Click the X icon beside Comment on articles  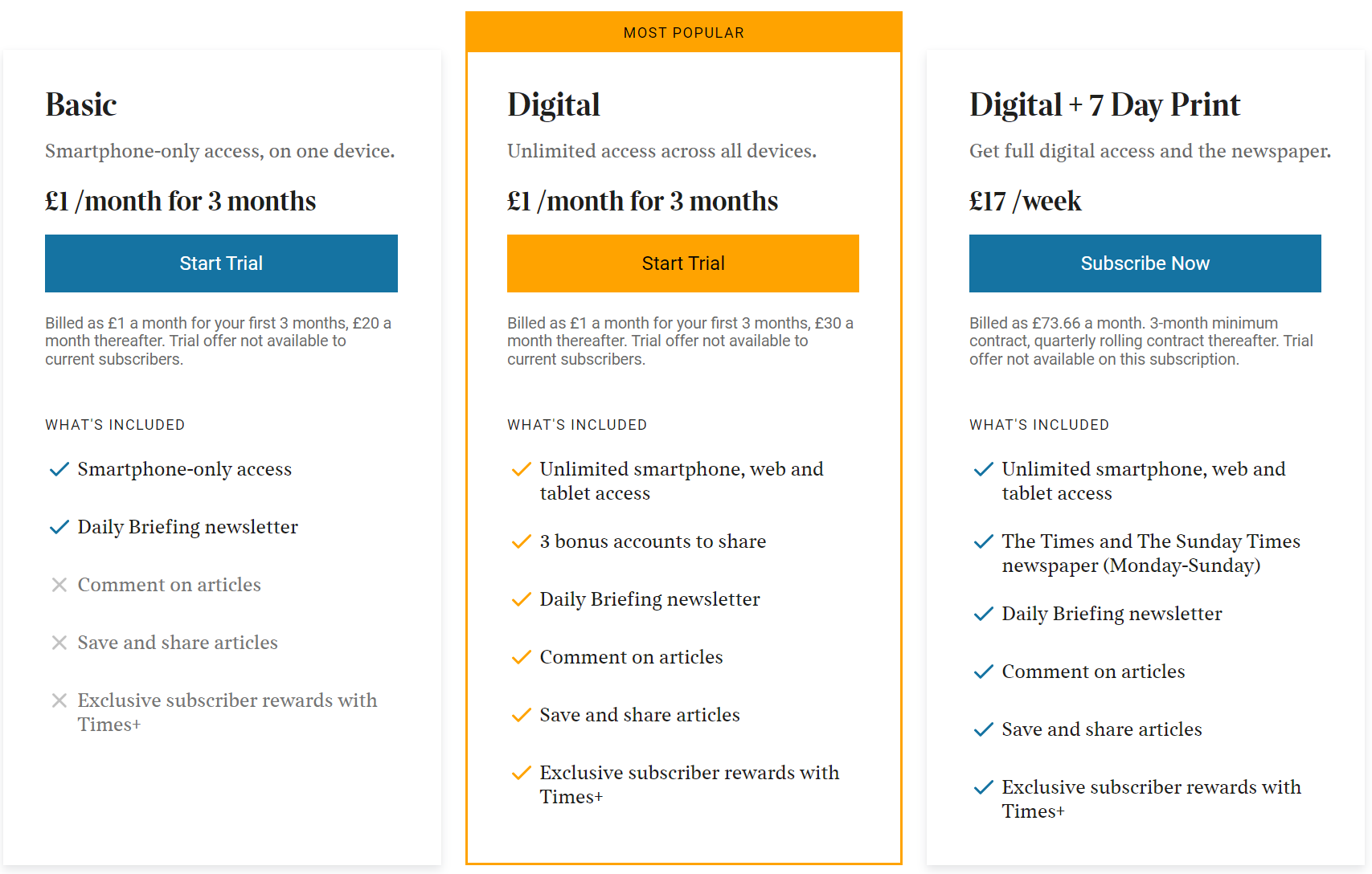coord(59,585)
